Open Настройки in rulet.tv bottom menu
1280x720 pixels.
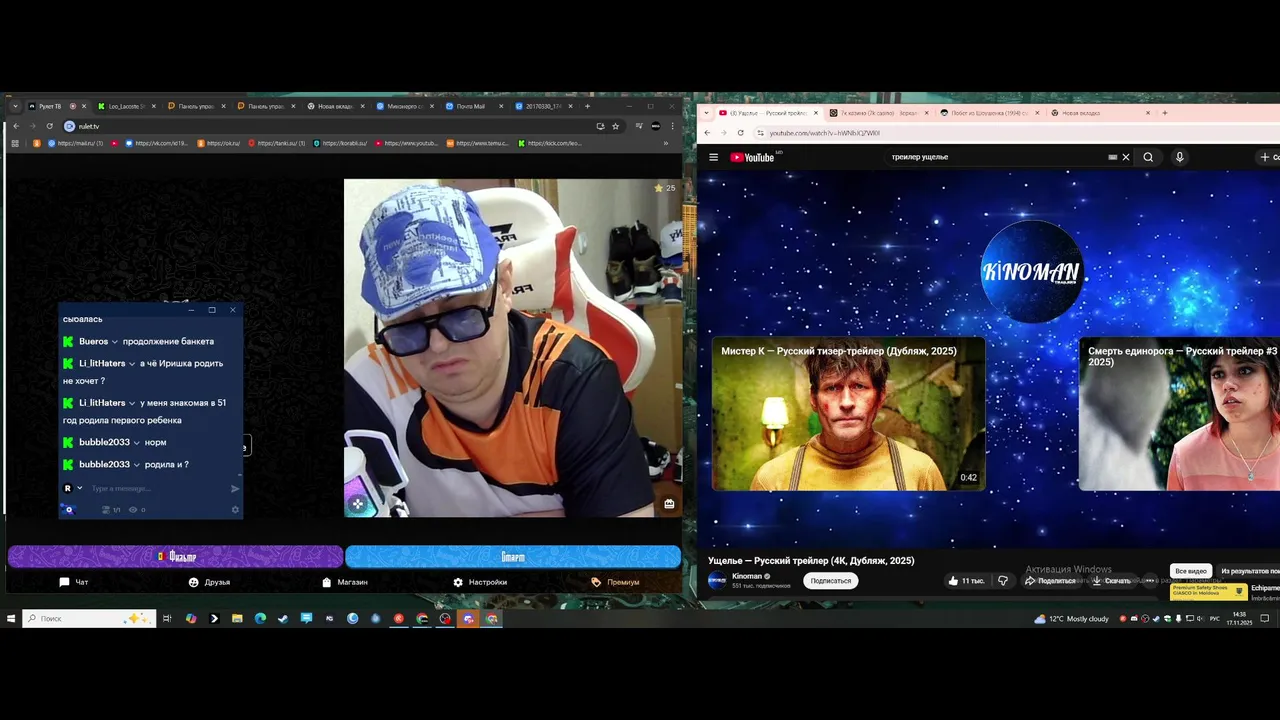tap(480, 582)
